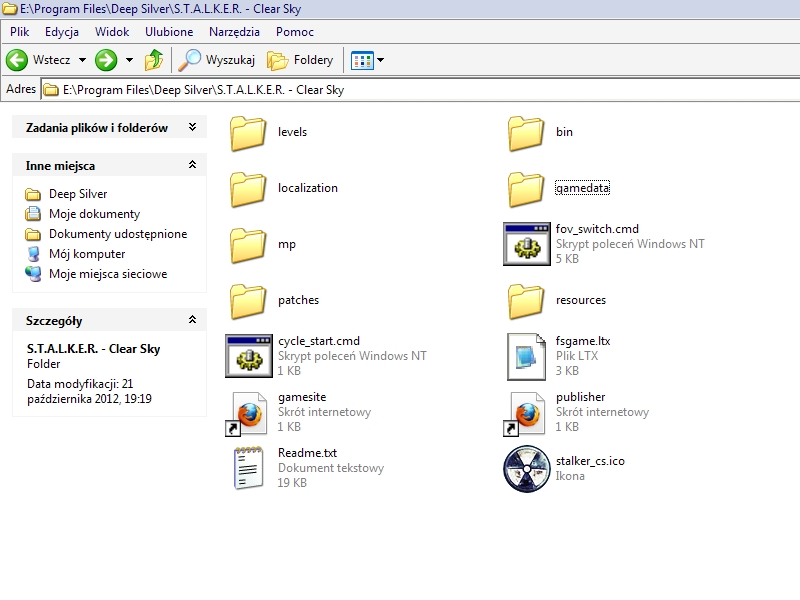The image size is (800, 600).
Task: Select the bin folder icon
Action: (526, 133)
